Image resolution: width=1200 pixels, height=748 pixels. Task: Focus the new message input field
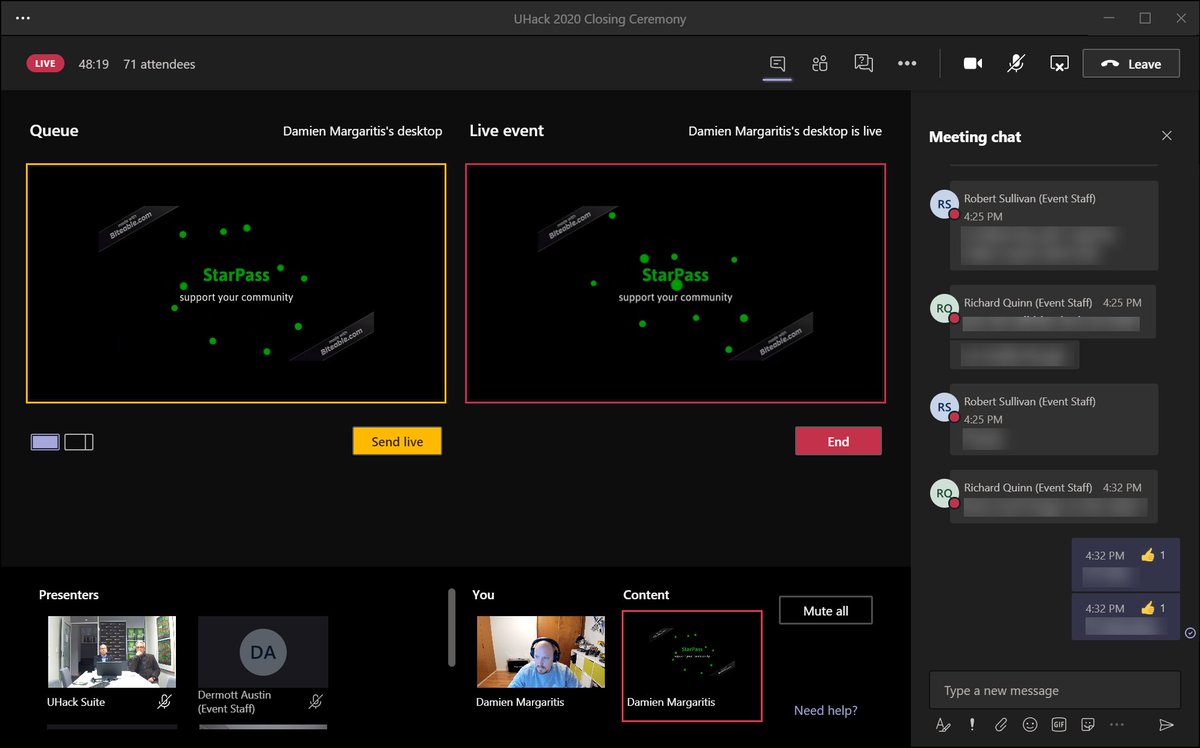coord(1055,690)
